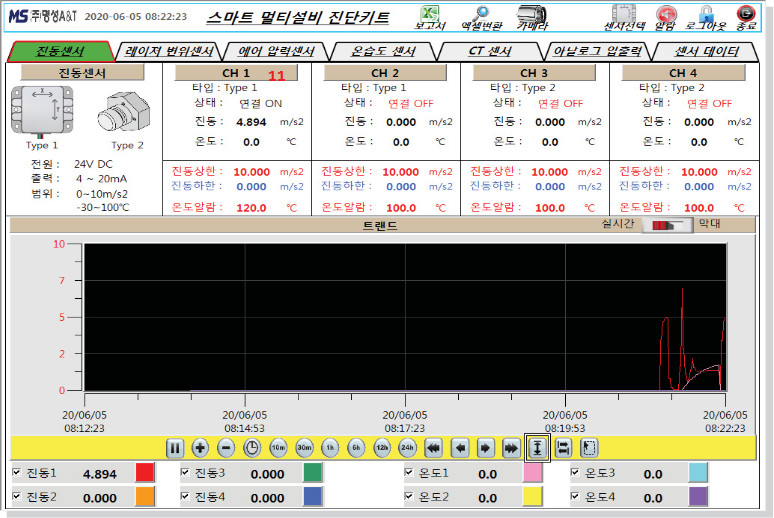The width and height of the screenshot is (774, 518).
Task: Switch to 에어 압력센서 tab
Action: click(276, 51)
